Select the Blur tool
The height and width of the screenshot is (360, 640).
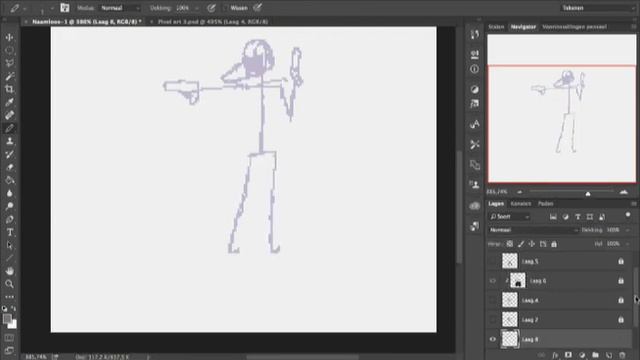pyautogui.click(x=9, y=193)
